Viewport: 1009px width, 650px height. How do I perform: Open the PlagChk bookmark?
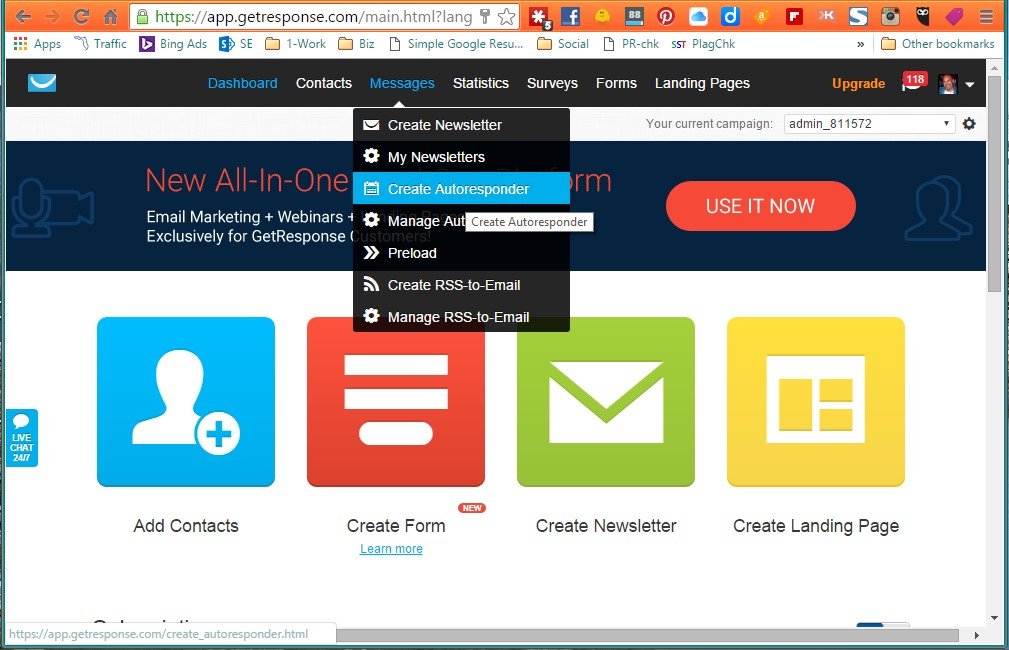pyautogui.click(x=703, y=44)
